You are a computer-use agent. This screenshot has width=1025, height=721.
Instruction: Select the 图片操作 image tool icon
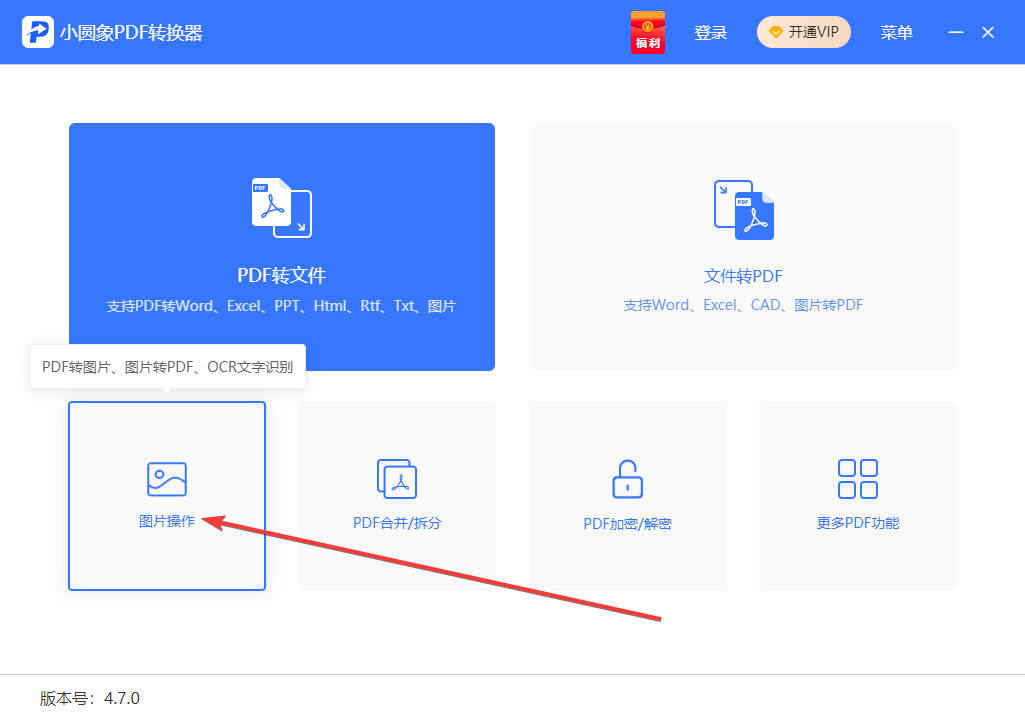(x=166, y=479)
